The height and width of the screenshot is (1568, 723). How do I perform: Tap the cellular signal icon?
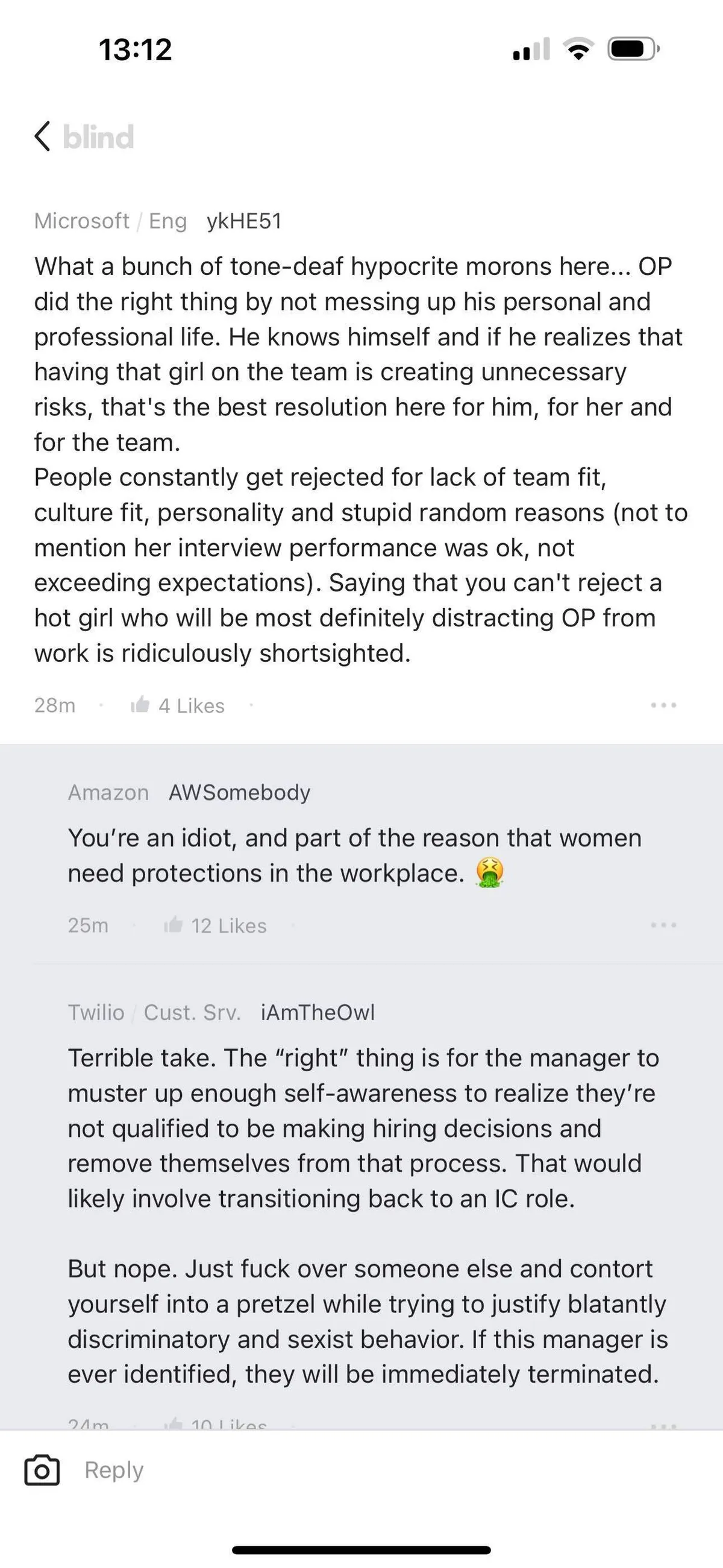tap(531, 49)
